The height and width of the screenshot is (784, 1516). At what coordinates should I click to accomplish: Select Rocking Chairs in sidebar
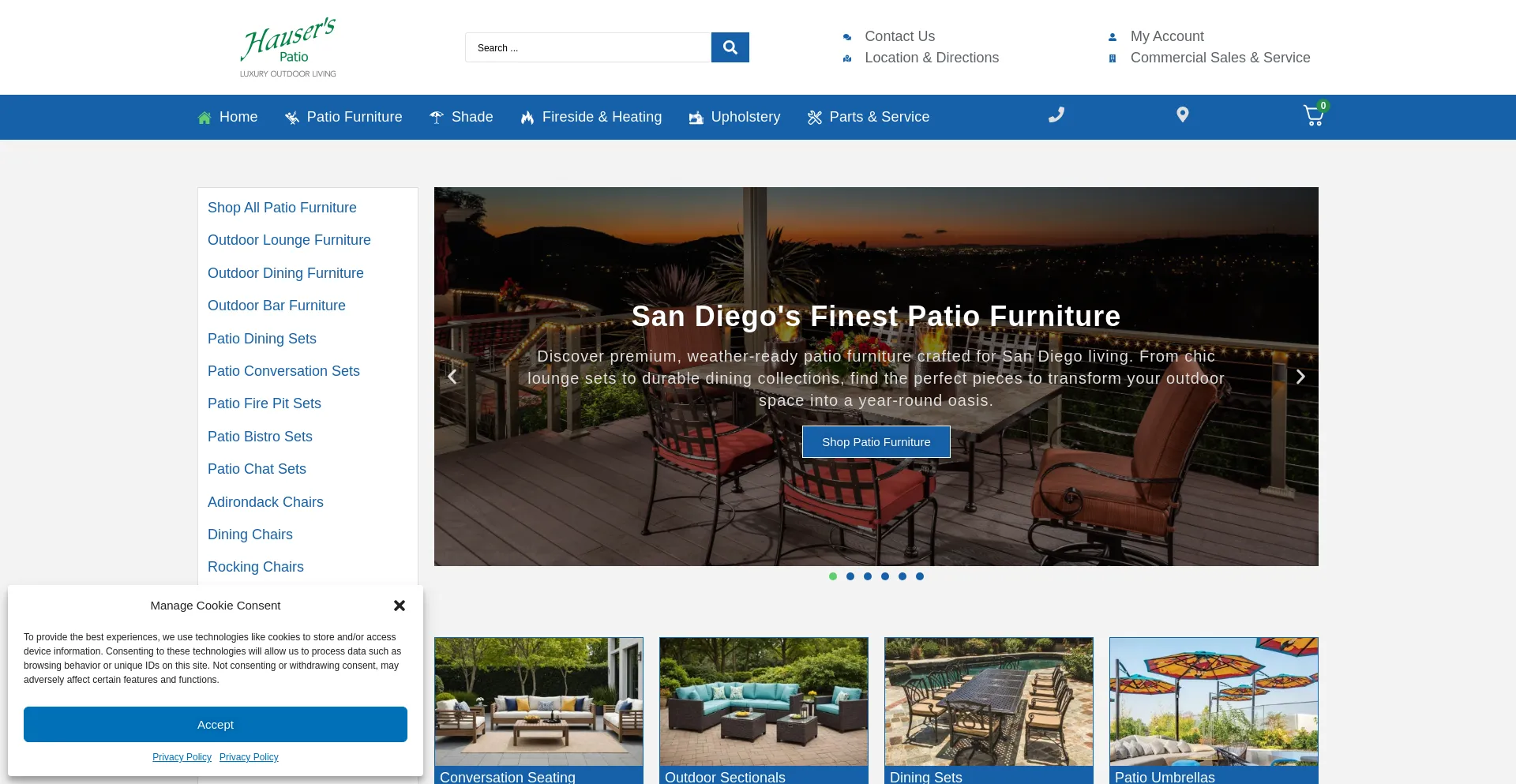256,567
